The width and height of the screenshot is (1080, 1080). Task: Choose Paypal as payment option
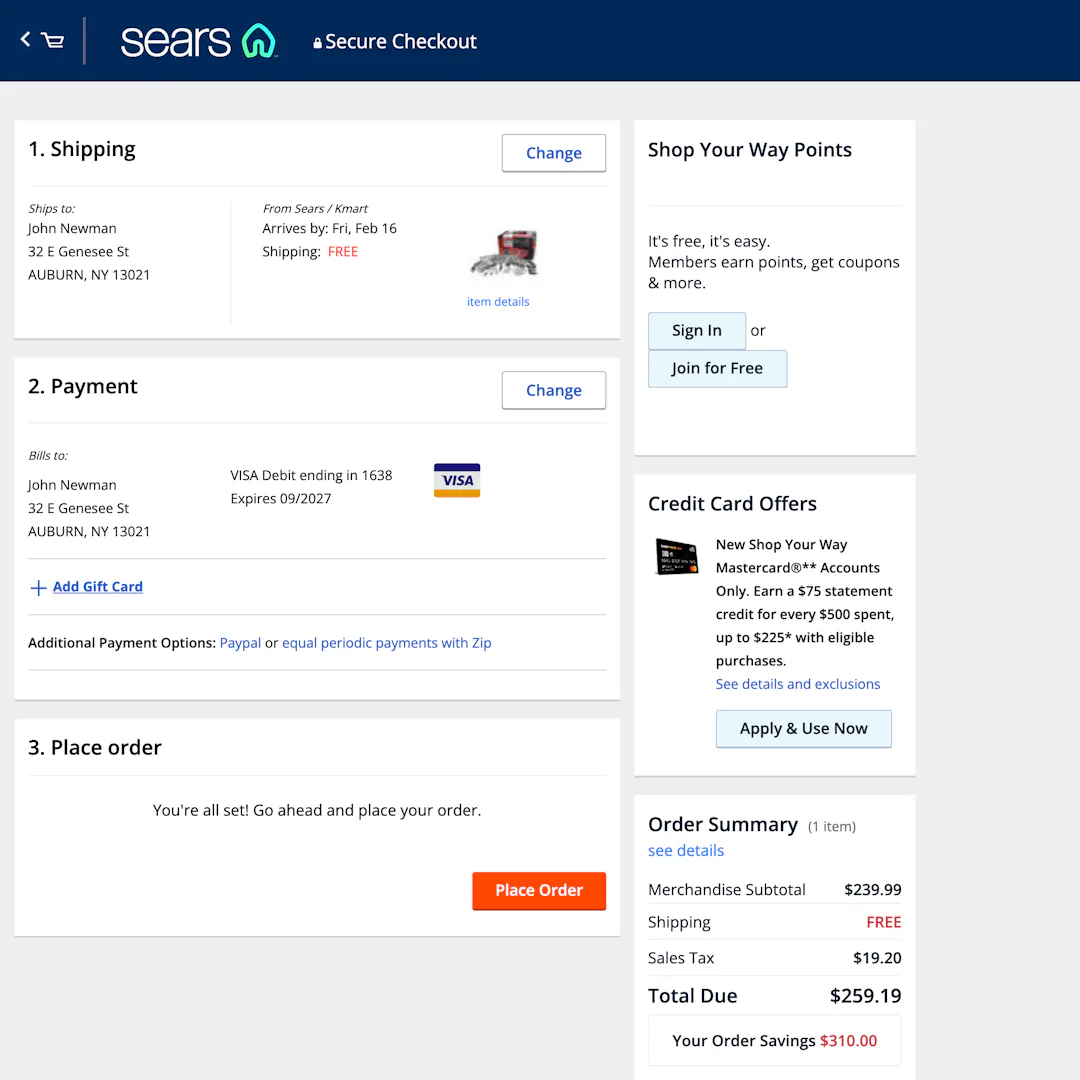240,643
